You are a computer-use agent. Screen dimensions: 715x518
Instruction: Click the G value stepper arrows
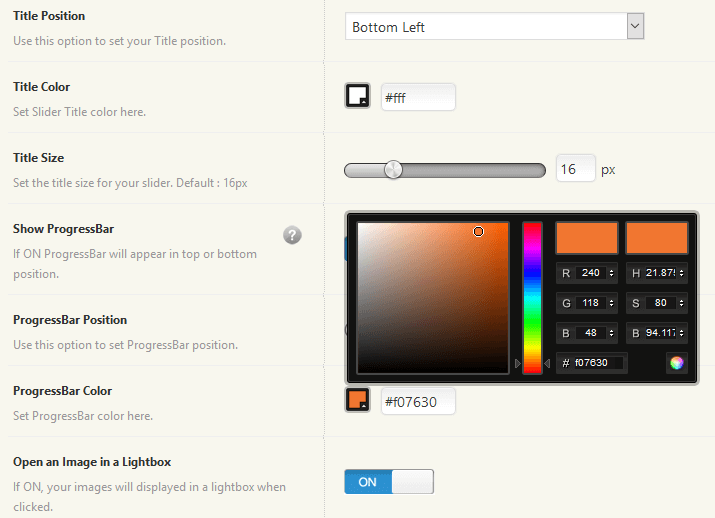[611, 303]
